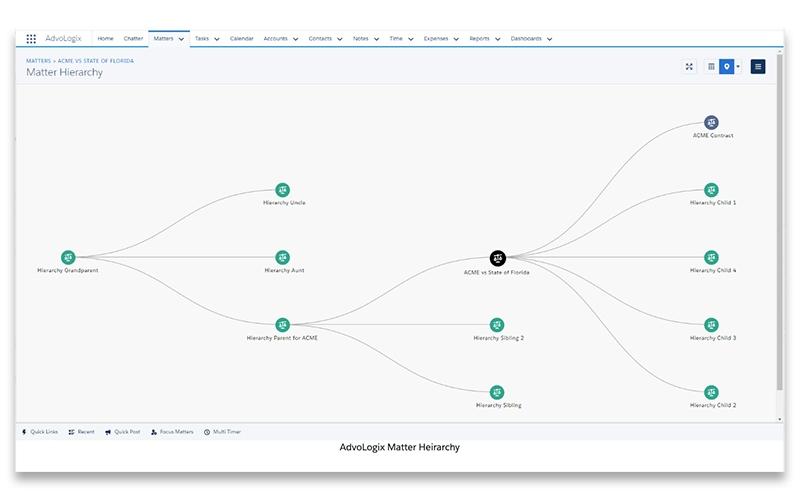Open Recent in the utility bar
This screenshot has height=500, width=800.
pyautogui.click(x=82, y=432)
